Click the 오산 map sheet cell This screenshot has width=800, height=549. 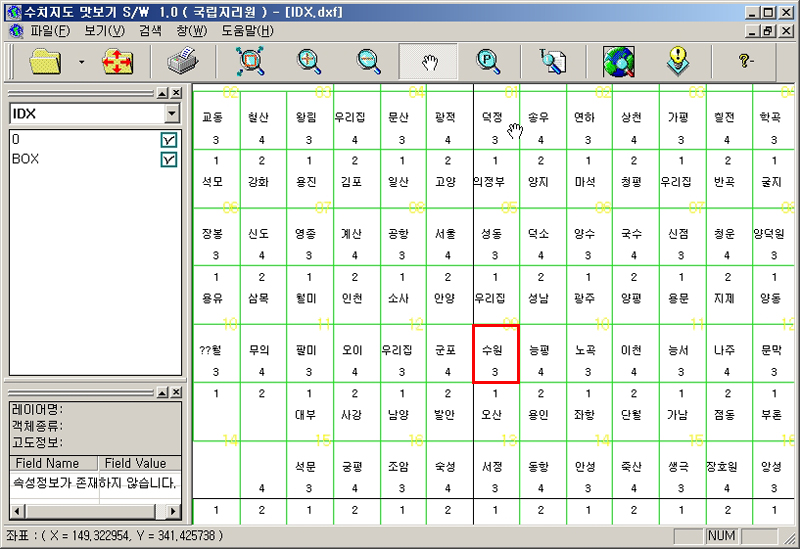tap(496, 412)
